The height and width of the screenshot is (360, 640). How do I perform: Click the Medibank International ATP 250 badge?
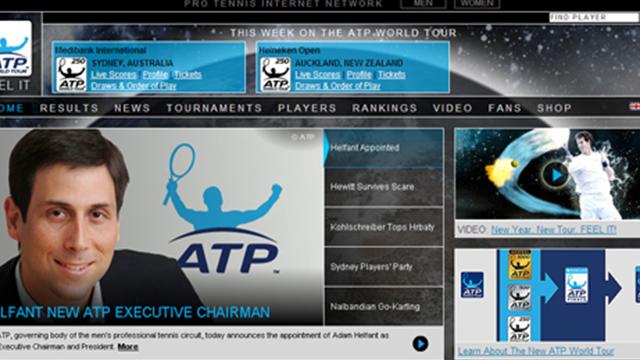(x=71, y=74)
